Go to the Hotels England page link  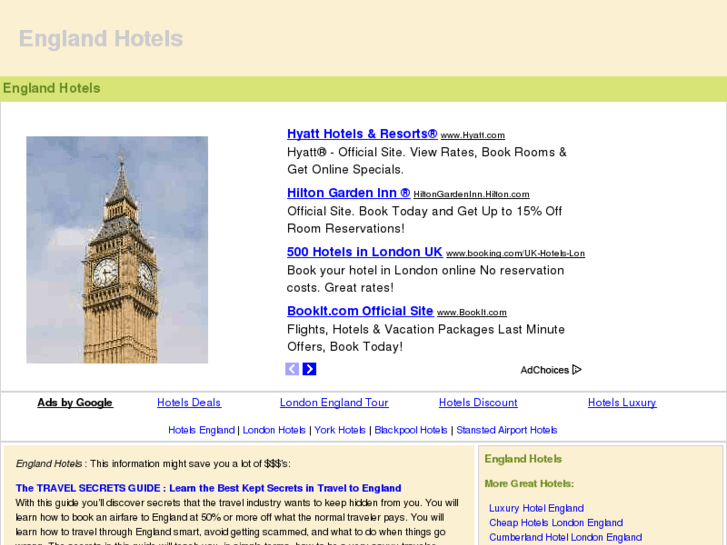click(x=201, y=430)
